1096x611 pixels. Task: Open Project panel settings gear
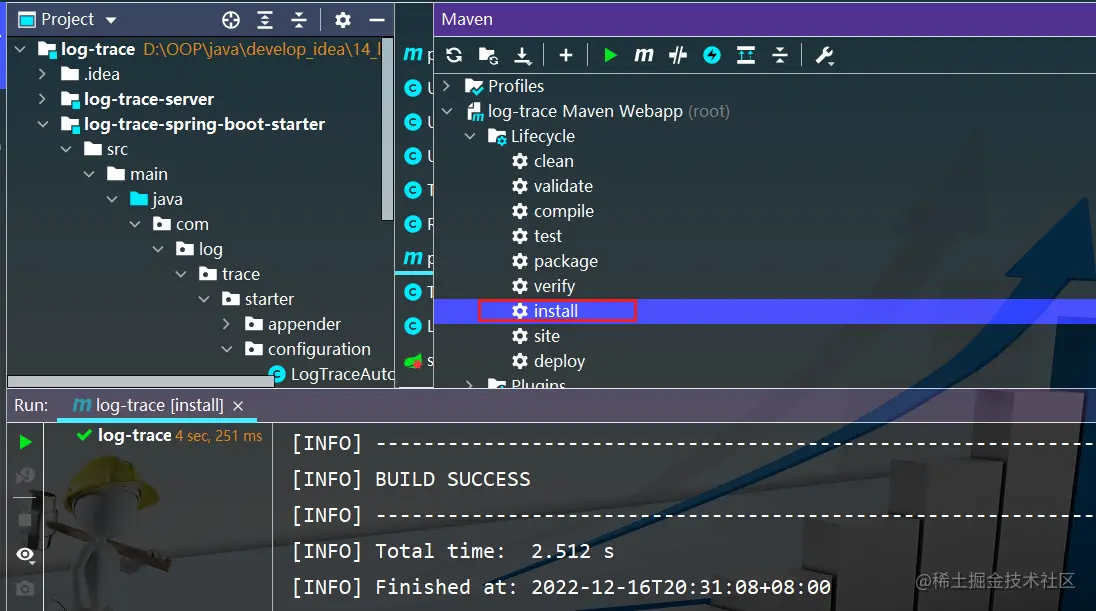coord(342,20)
